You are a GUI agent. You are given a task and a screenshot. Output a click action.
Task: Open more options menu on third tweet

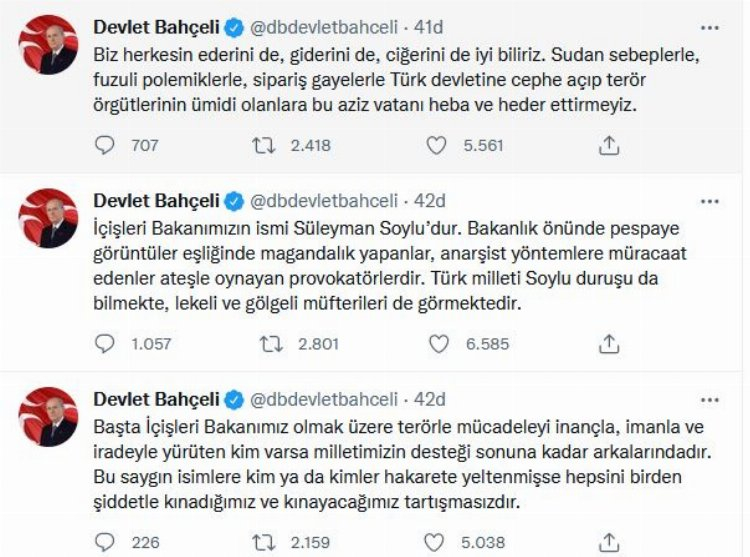click(709, 399)
